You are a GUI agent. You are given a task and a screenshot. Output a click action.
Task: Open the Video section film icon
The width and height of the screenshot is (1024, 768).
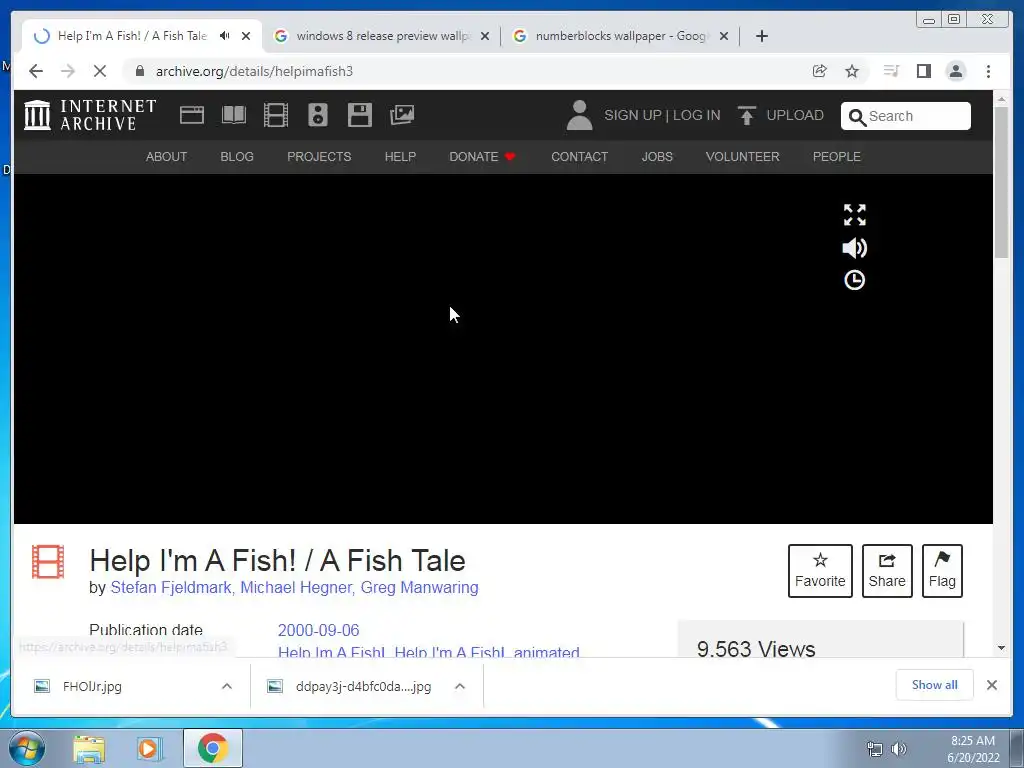coord(276,115)
